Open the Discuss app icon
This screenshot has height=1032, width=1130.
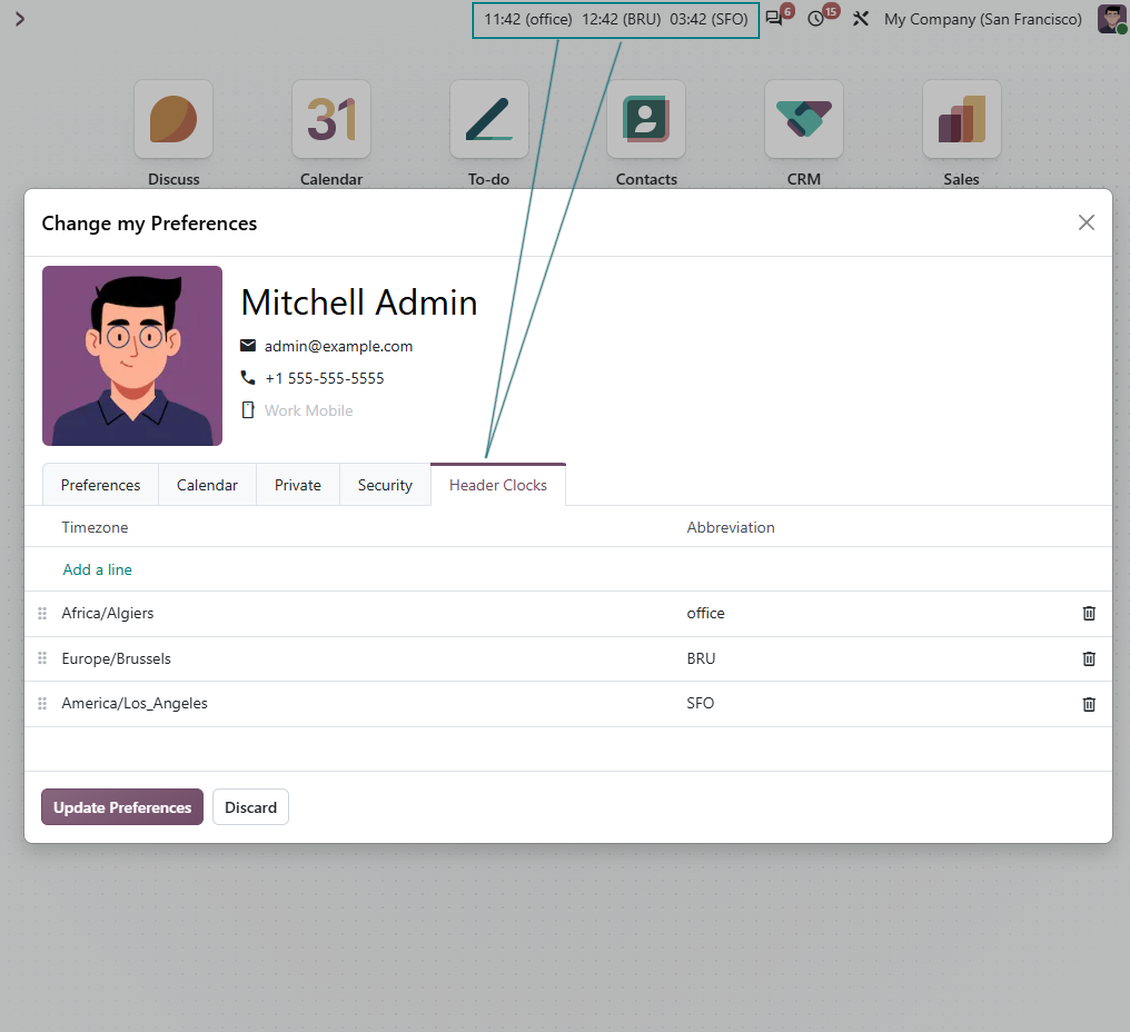click(x=173, y=119)
